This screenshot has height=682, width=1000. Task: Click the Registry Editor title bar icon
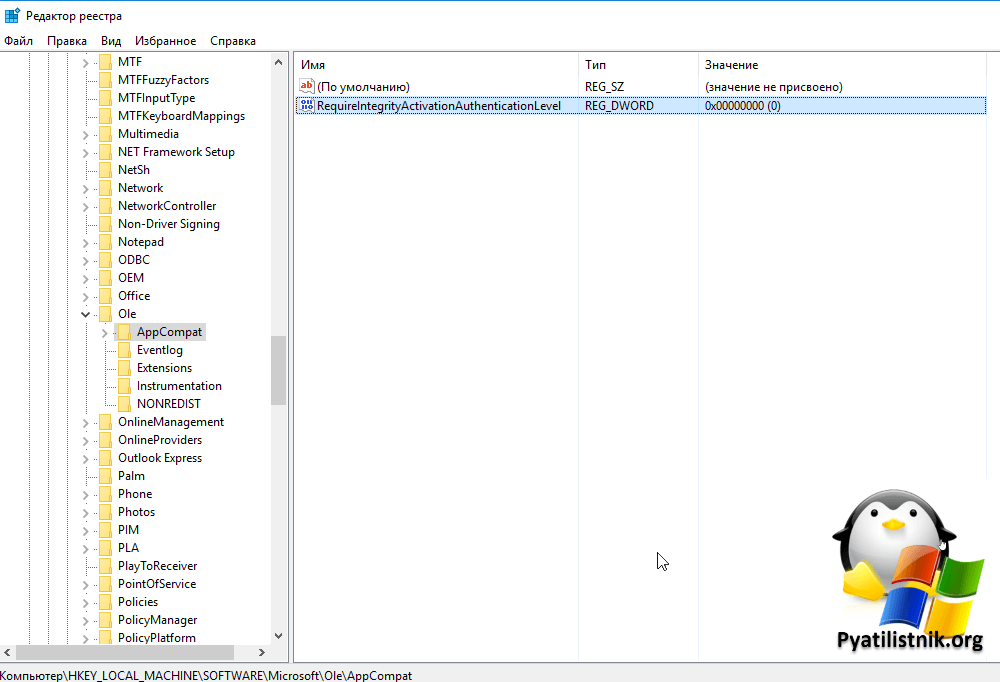[12, 15]
